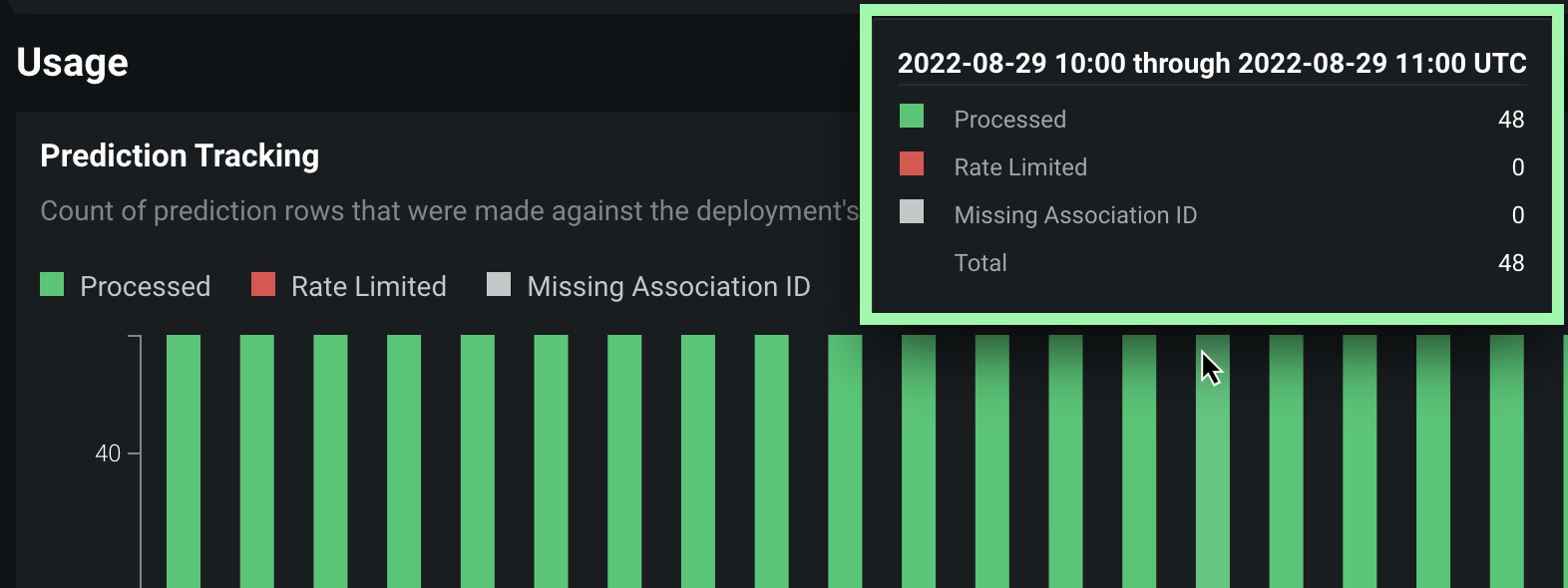The image size is (1568, 588).
Task: Click the red Rate Limited square in the tooltip
Action: click(912, 164)
